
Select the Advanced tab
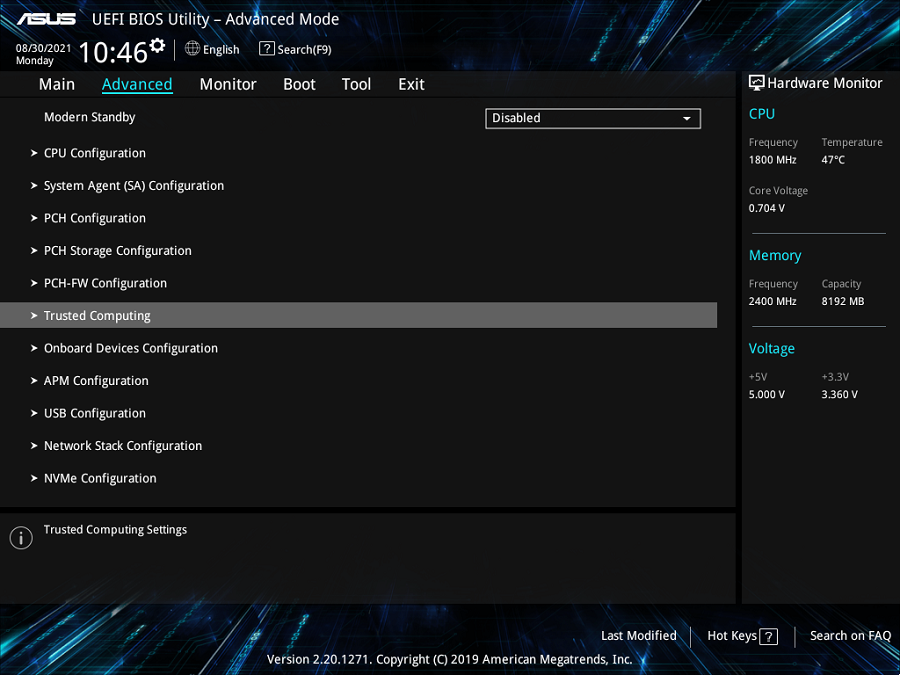pyautogui.click(x=137, y=84)
